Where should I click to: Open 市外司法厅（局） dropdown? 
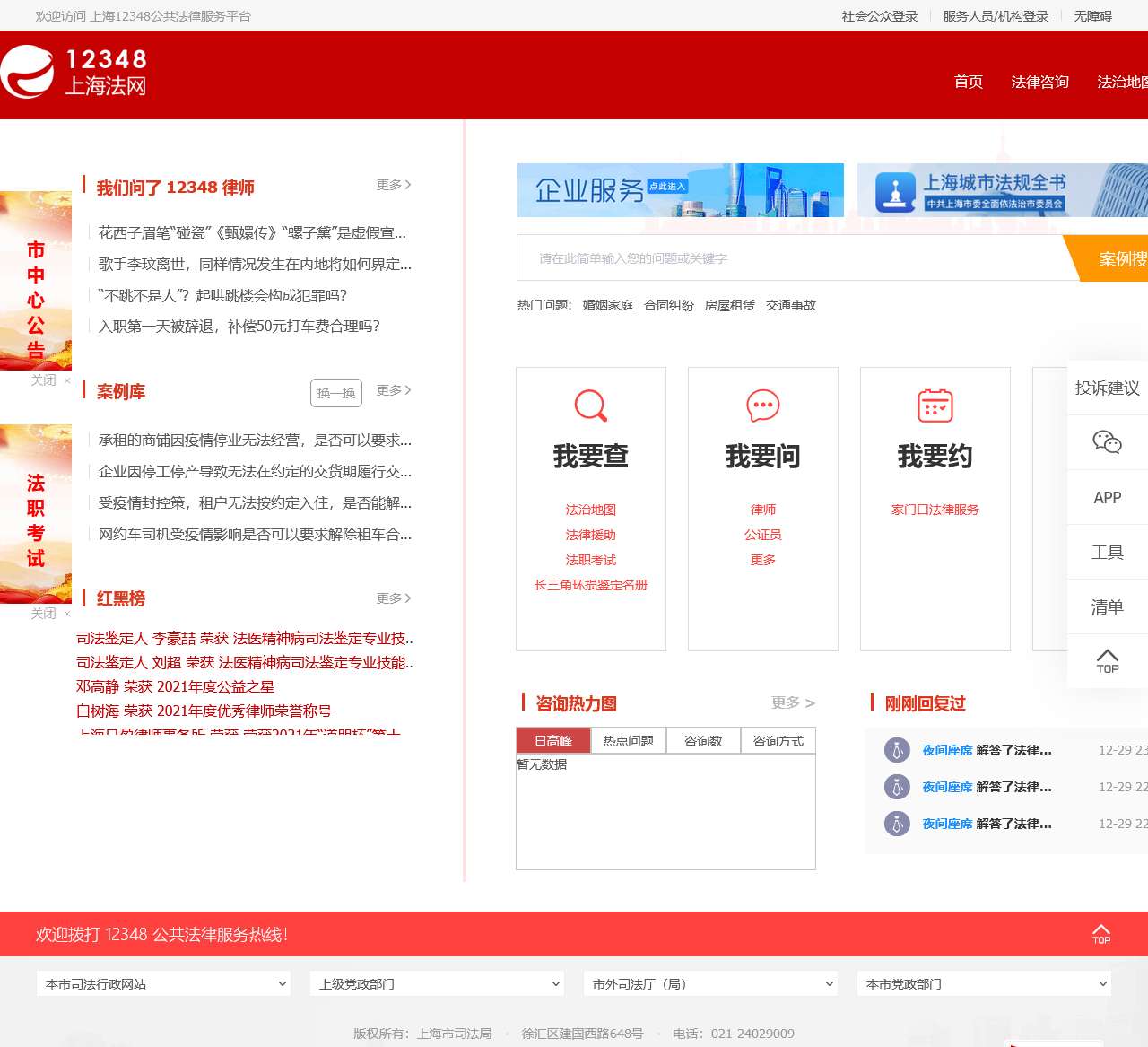(x=711, y=984)
